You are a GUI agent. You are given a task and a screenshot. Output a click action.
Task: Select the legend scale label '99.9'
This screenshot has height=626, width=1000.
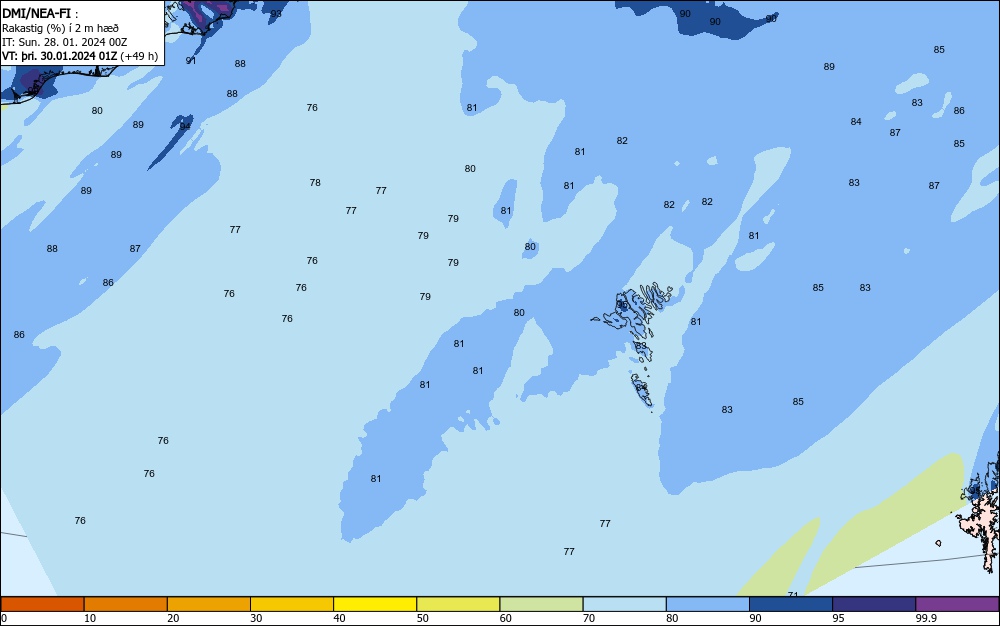coord(926,618)
